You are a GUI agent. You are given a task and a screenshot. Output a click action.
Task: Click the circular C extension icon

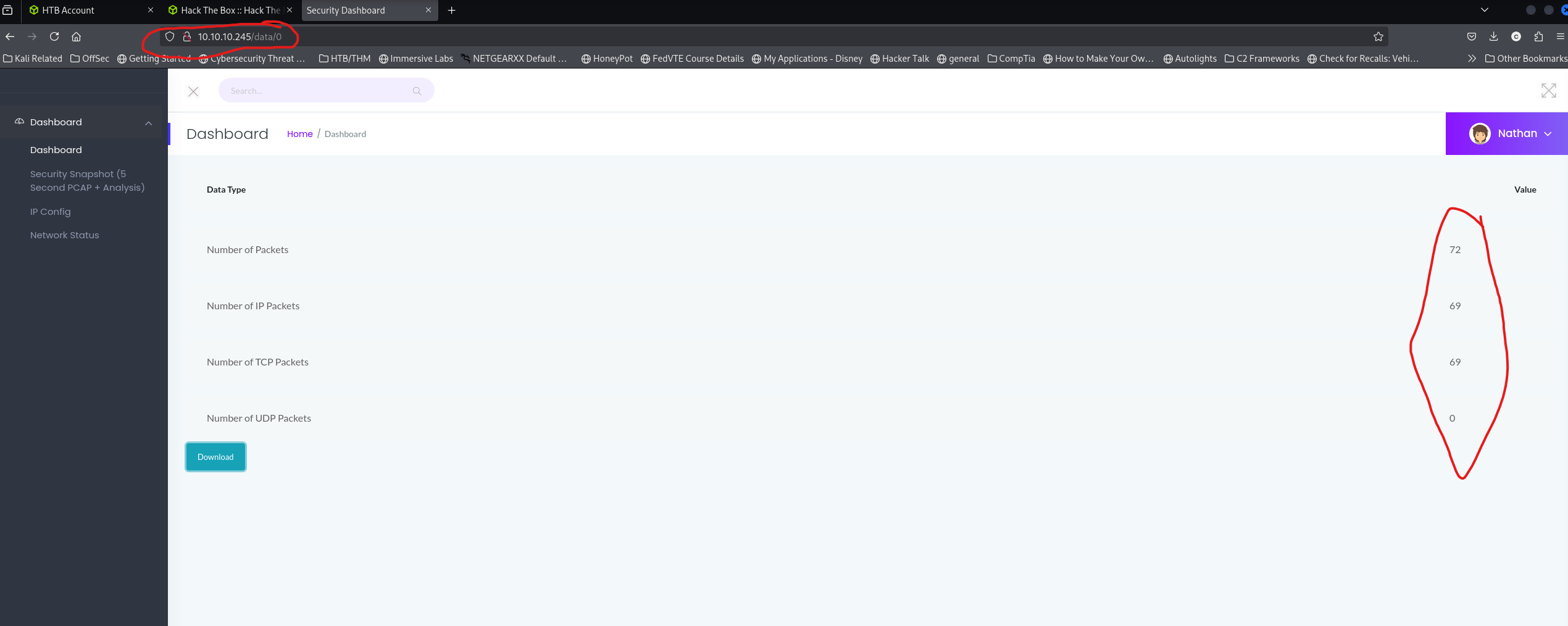(x=1516, y=36)
